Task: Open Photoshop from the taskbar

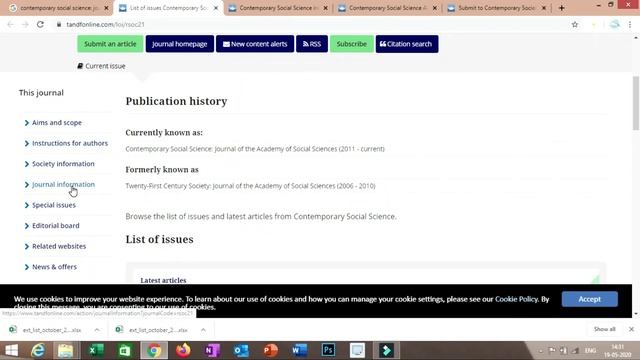Action: click(328, 350)
